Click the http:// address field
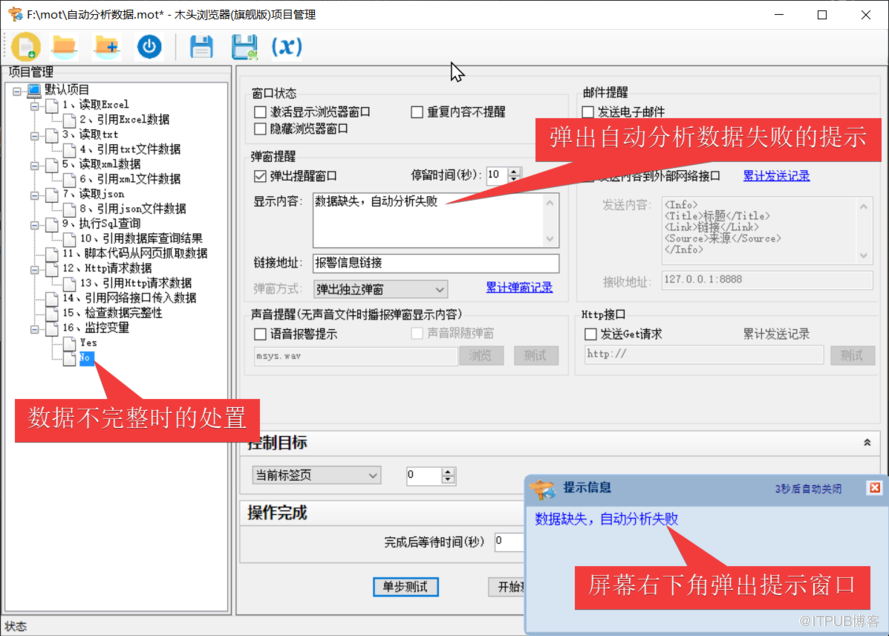889x636 pixels. coord(704,355)
